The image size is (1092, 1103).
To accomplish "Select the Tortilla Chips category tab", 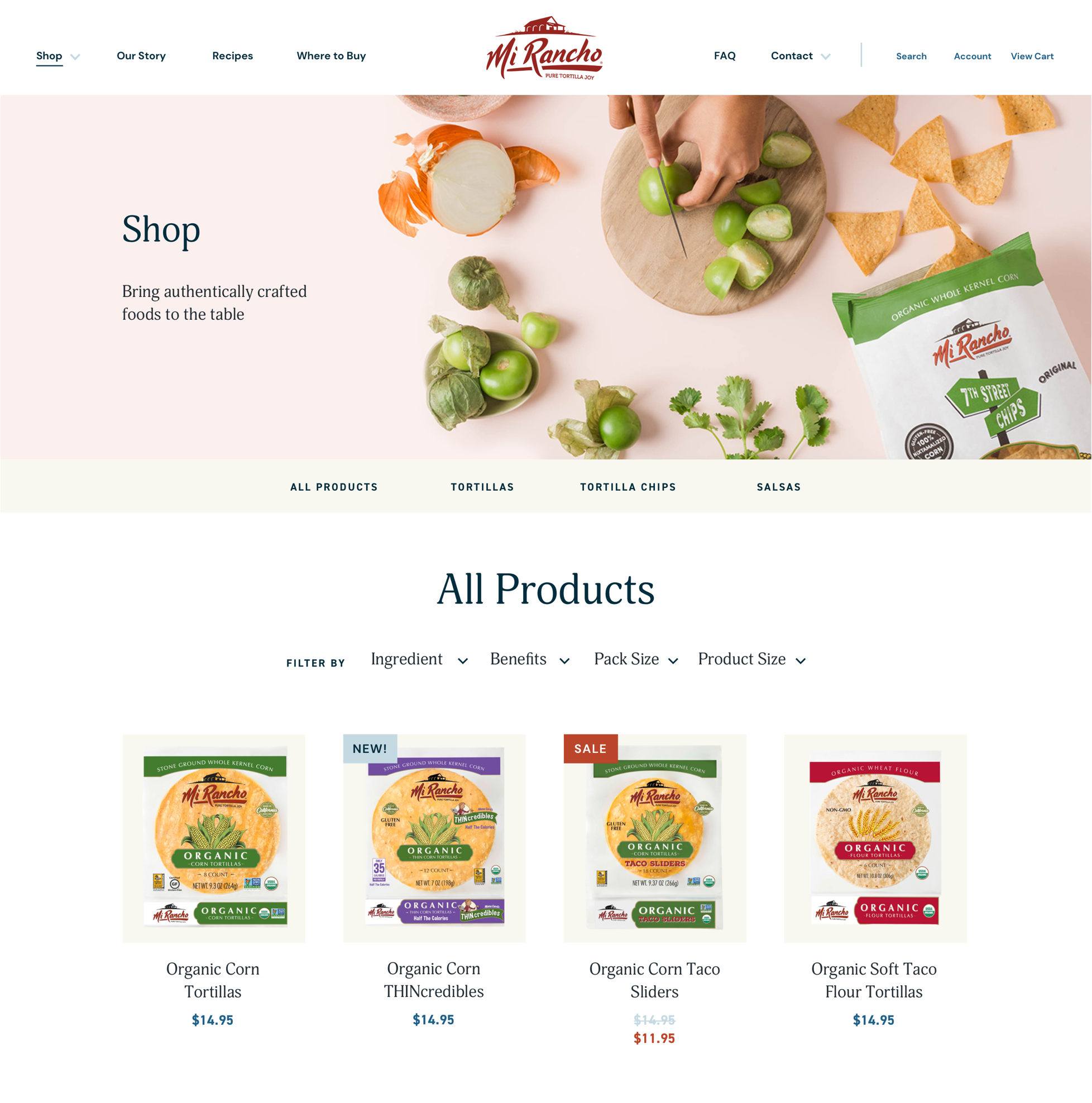I will coord(628,487).
